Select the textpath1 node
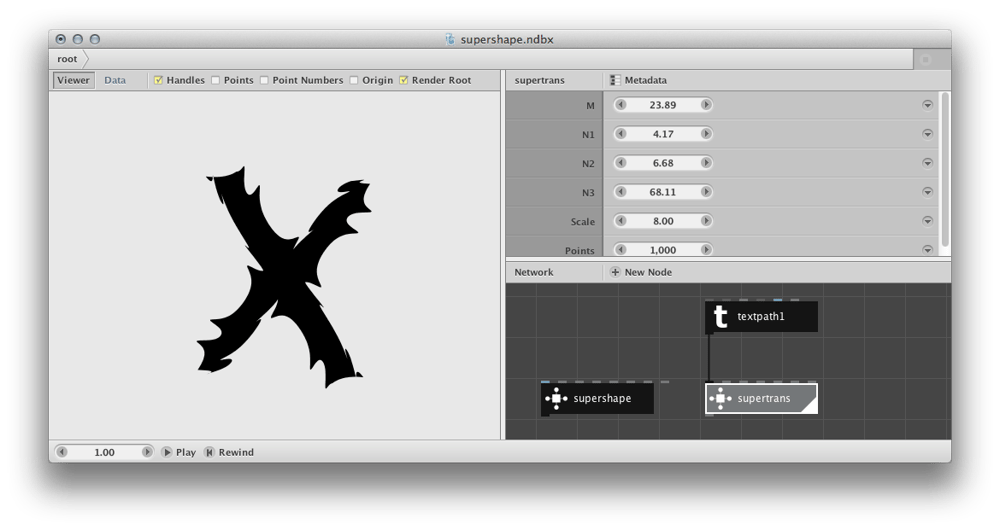This screenshot has height=530, width=1000. coord(761,317)
